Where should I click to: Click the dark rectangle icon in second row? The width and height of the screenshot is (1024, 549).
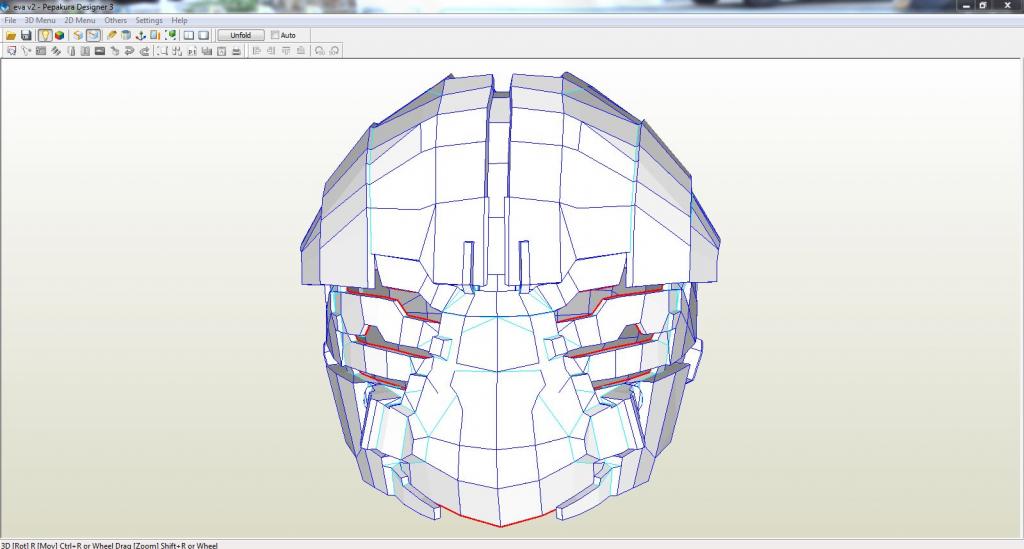[100, 51]
